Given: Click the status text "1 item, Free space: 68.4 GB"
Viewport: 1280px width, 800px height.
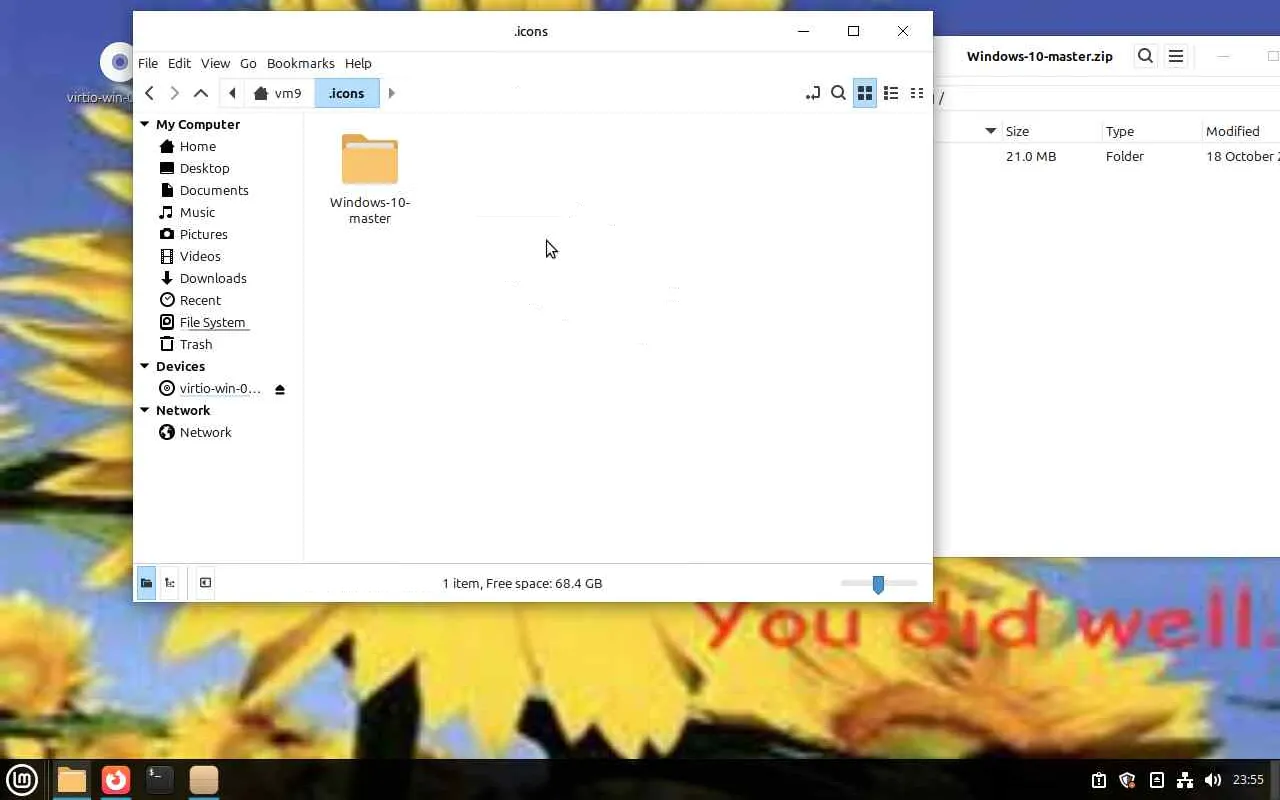Looking at the screenshot, I should tap(522, 583).
